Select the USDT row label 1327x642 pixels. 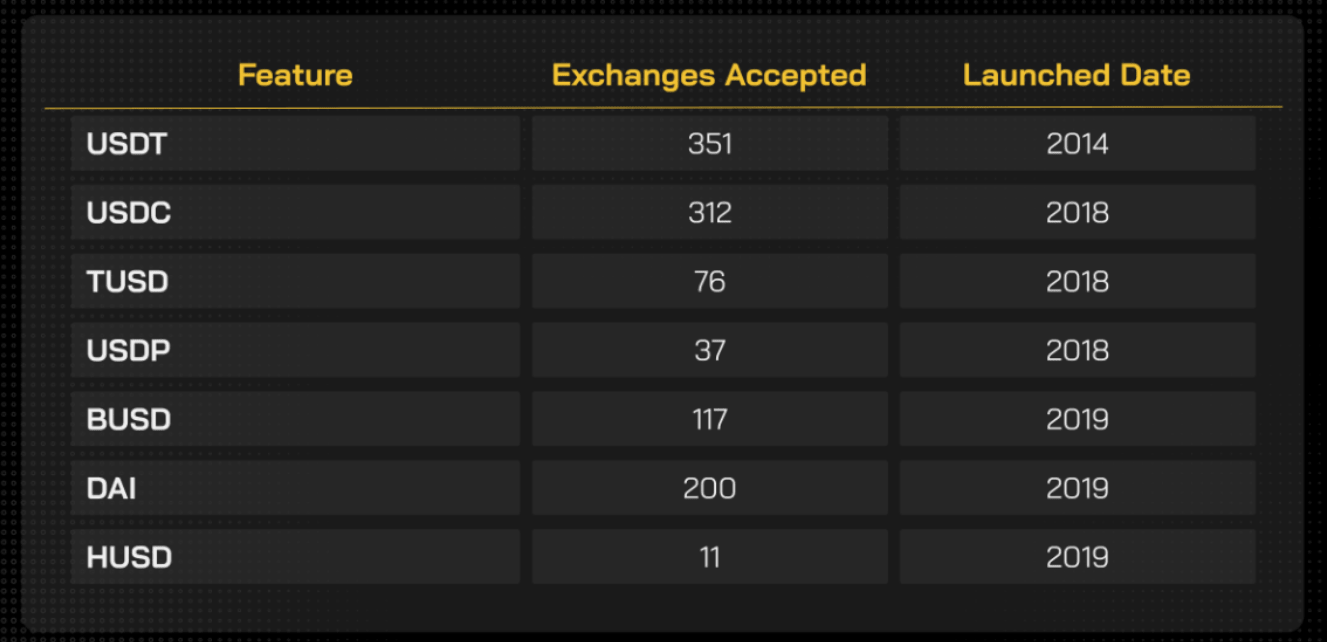[x=127, y=144]
